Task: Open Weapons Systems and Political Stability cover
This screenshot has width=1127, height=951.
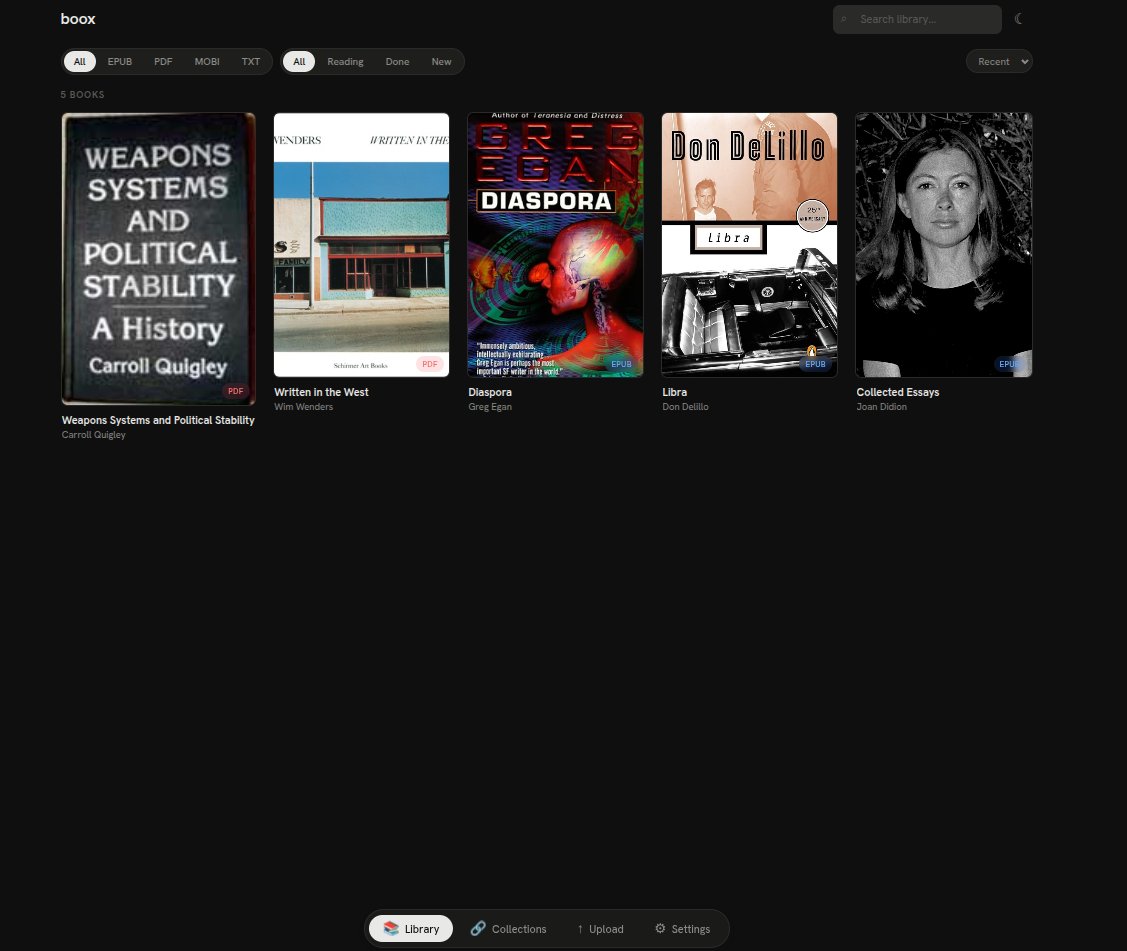Action: pyautogui.click(x=159, y=259)
